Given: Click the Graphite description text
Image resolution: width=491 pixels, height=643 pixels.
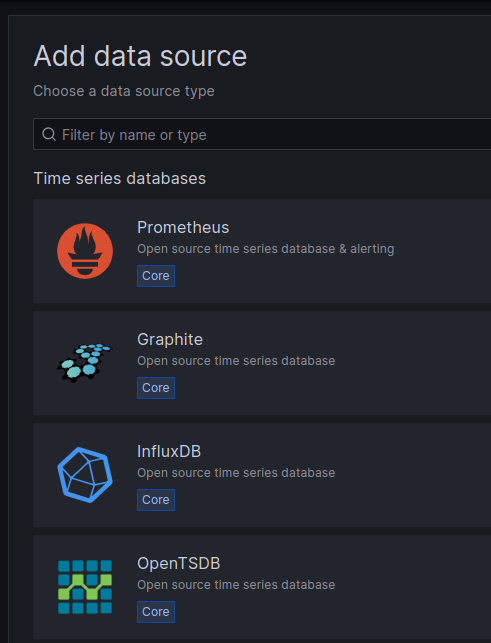Looking at the screenshot, I should coord(236,361).
